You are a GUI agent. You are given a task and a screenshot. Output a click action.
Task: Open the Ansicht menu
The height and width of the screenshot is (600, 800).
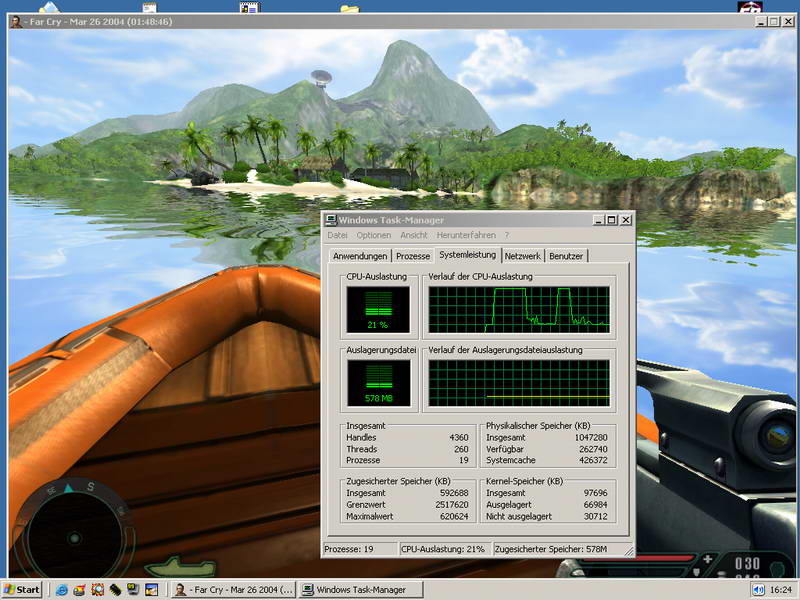click(x=414, y=235)
